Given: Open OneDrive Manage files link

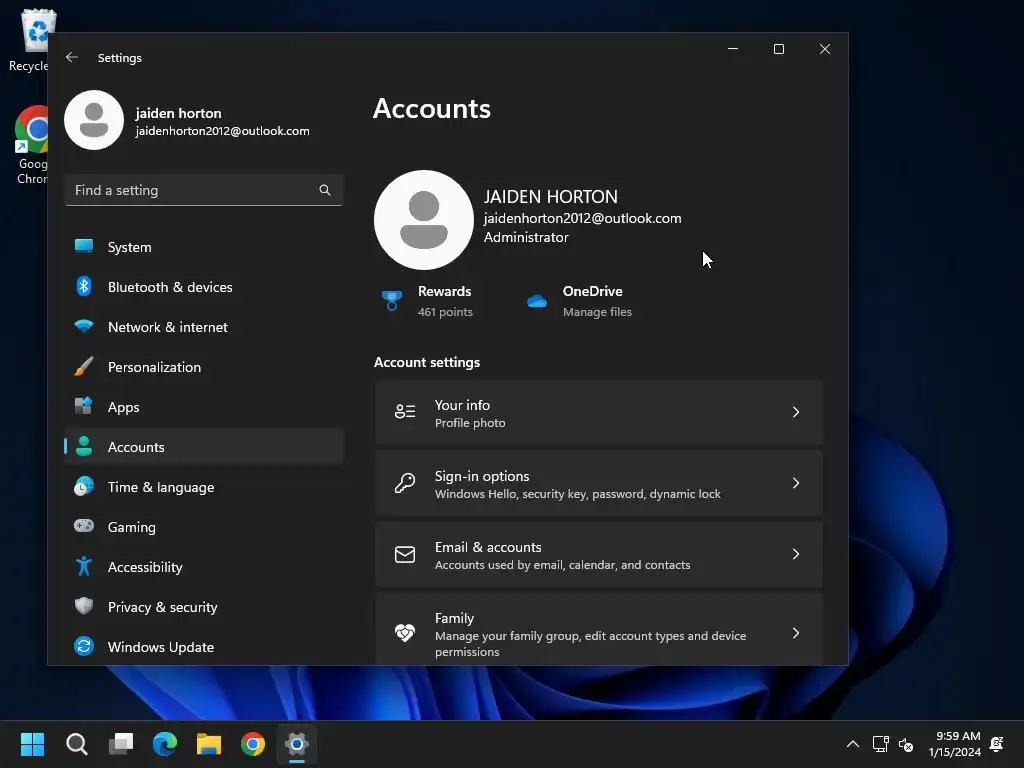Looking at the screenshot, I should [580, 301].
